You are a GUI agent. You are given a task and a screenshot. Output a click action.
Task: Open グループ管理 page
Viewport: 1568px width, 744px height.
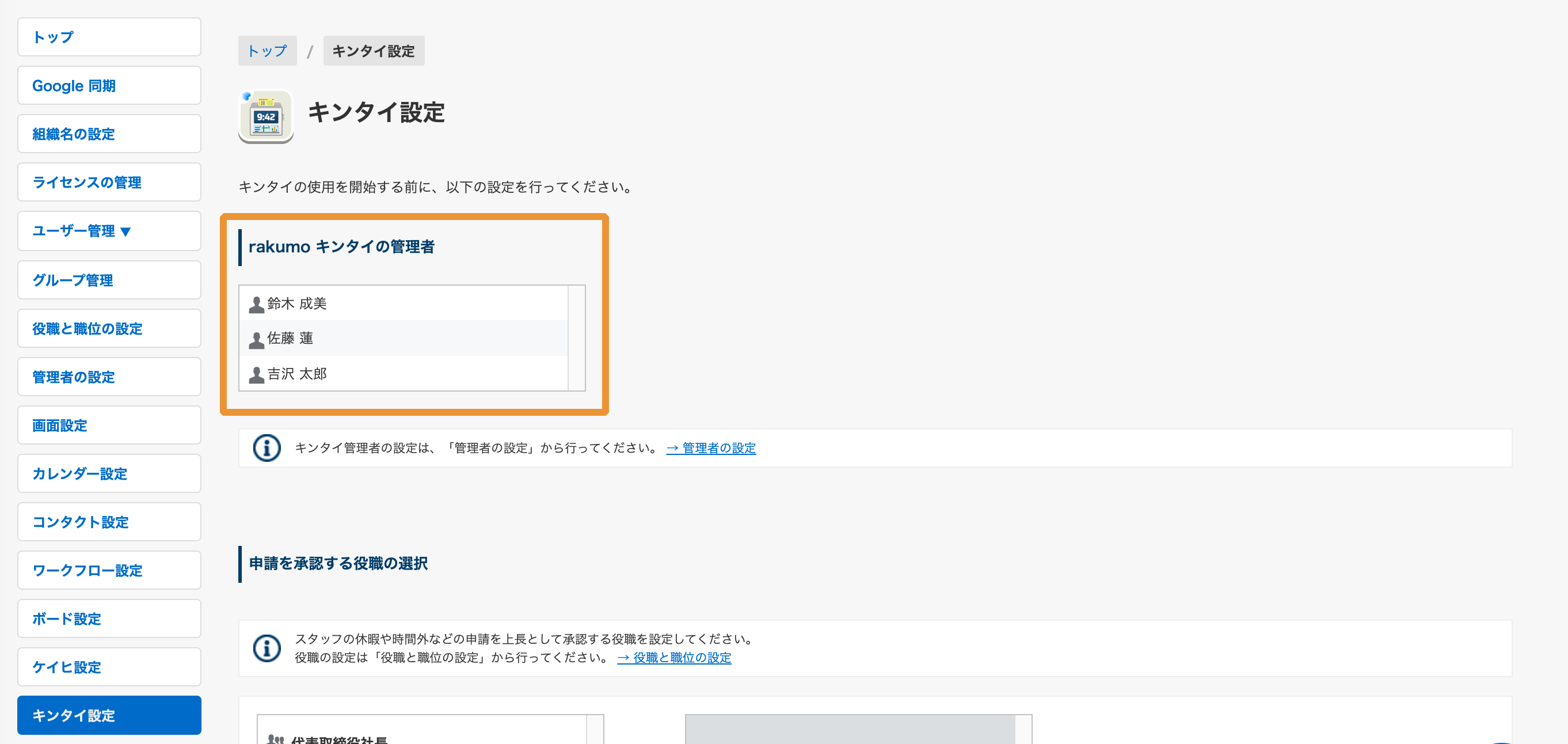tap(109, 280)
